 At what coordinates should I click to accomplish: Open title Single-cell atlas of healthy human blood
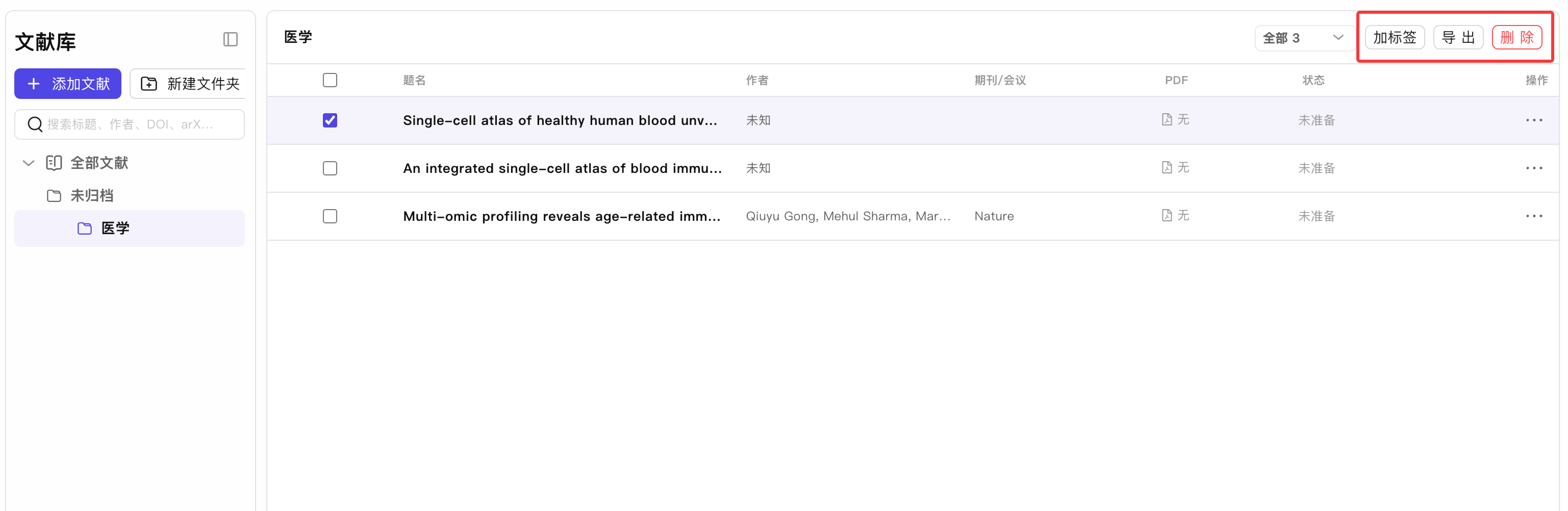(x=560, y=120)
